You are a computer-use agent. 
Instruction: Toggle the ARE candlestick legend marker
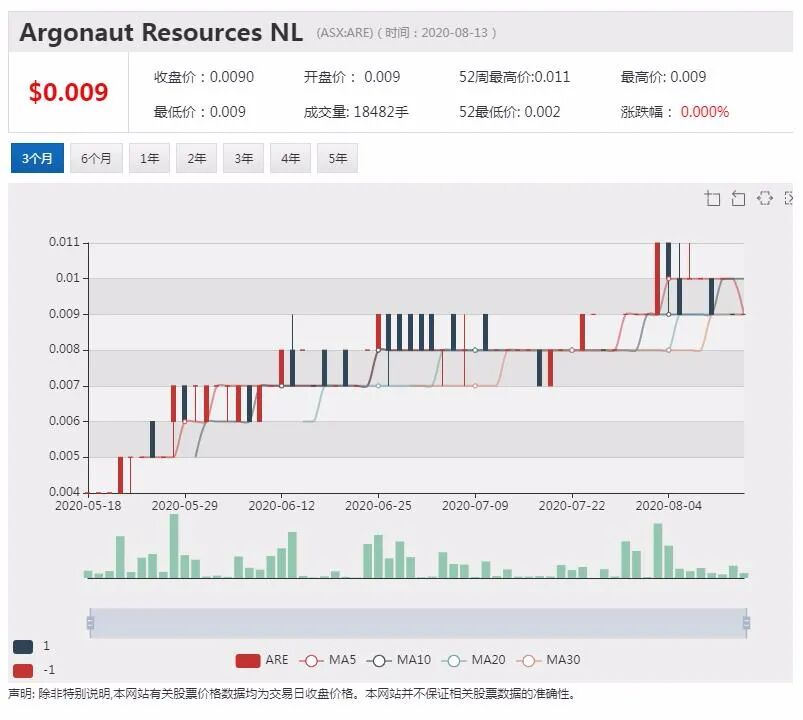[x=247, y=661]
